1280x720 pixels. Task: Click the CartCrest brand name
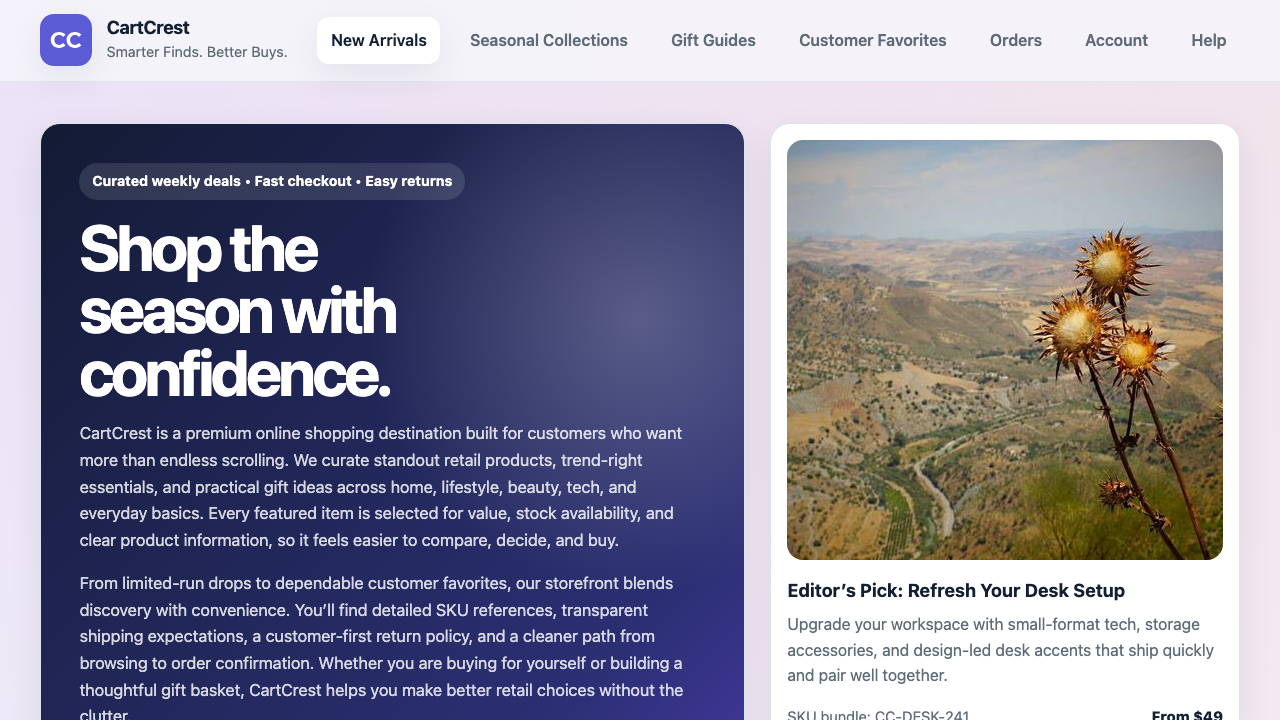pyautogui.click(x=148, y=27)
